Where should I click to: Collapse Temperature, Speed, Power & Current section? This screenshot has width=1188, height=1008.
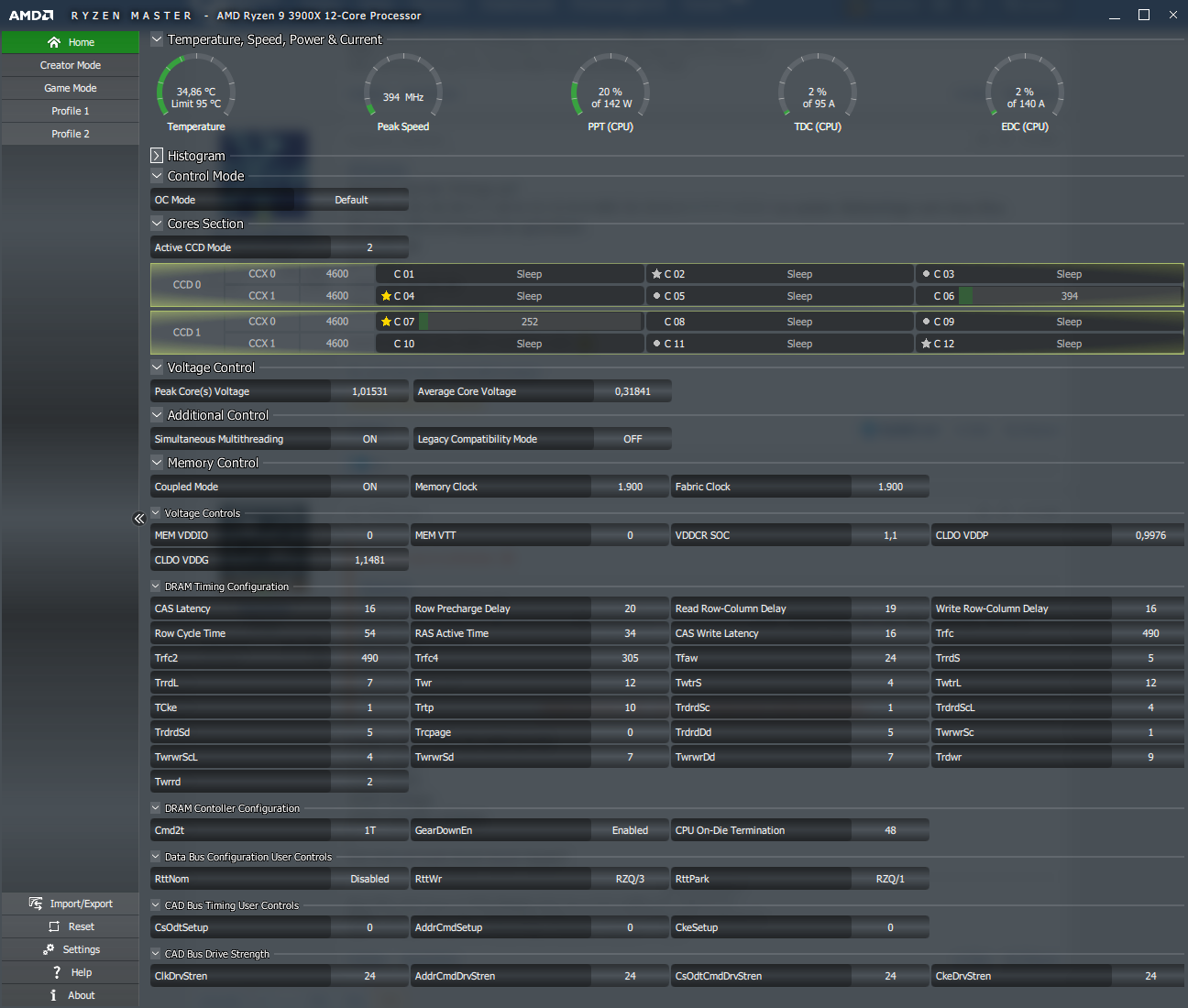click(x=157, y=39)
